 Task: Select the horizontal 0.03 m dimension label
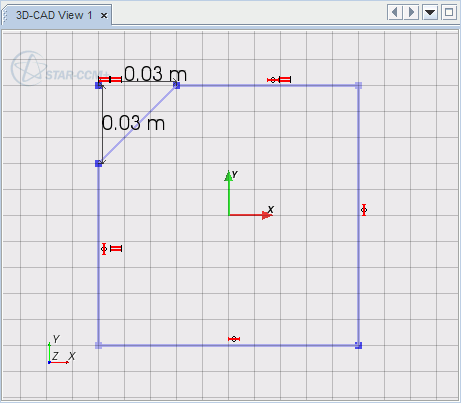155,74
